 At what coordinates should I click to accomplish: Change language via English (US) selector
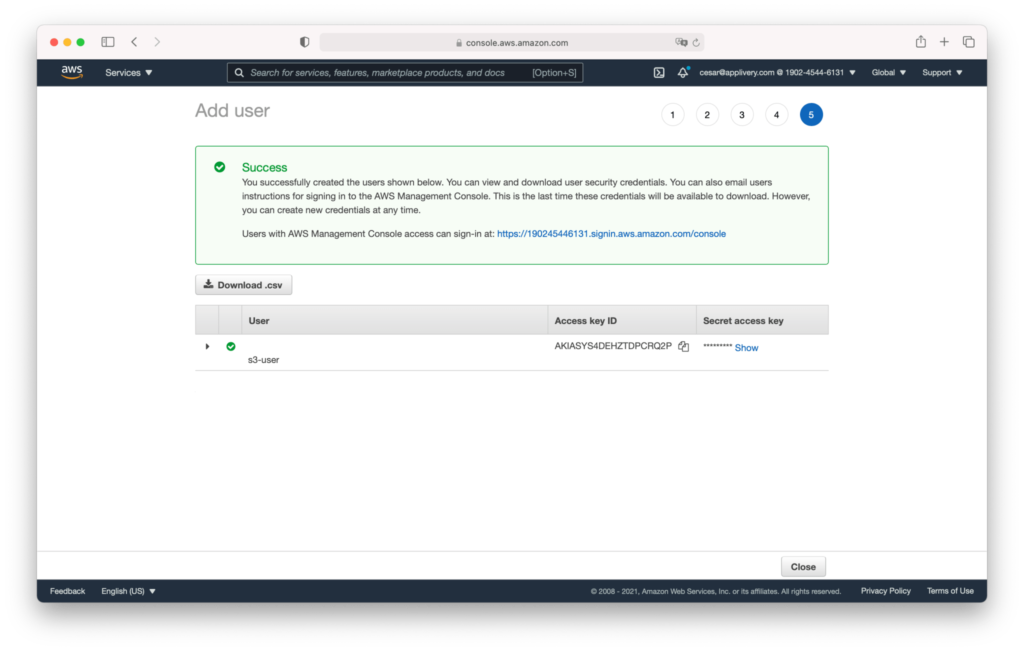coord(128,590)
